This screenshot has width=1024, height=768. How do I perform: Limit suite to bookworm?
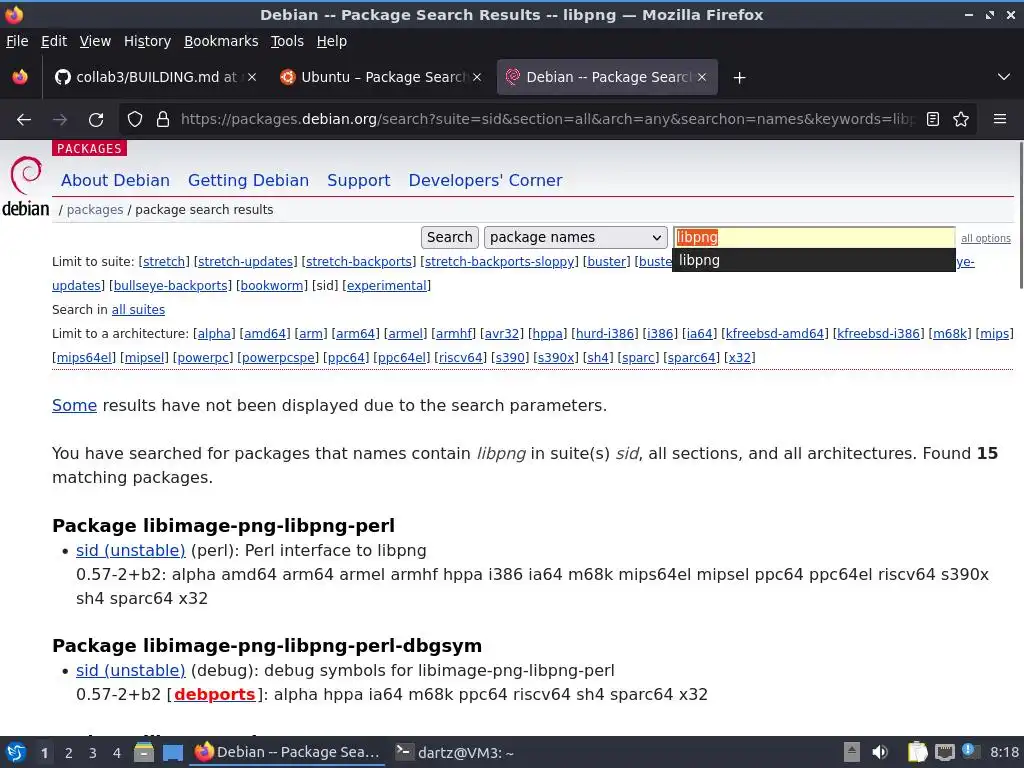coord(272,286)
